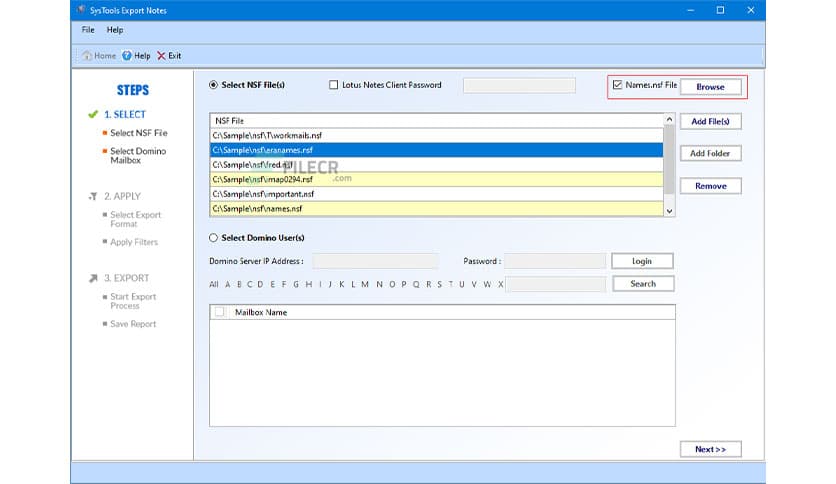Viewport: 836px width, 484px height.
Task: Click the Add Folder button
Action: [x=710, y=154]
